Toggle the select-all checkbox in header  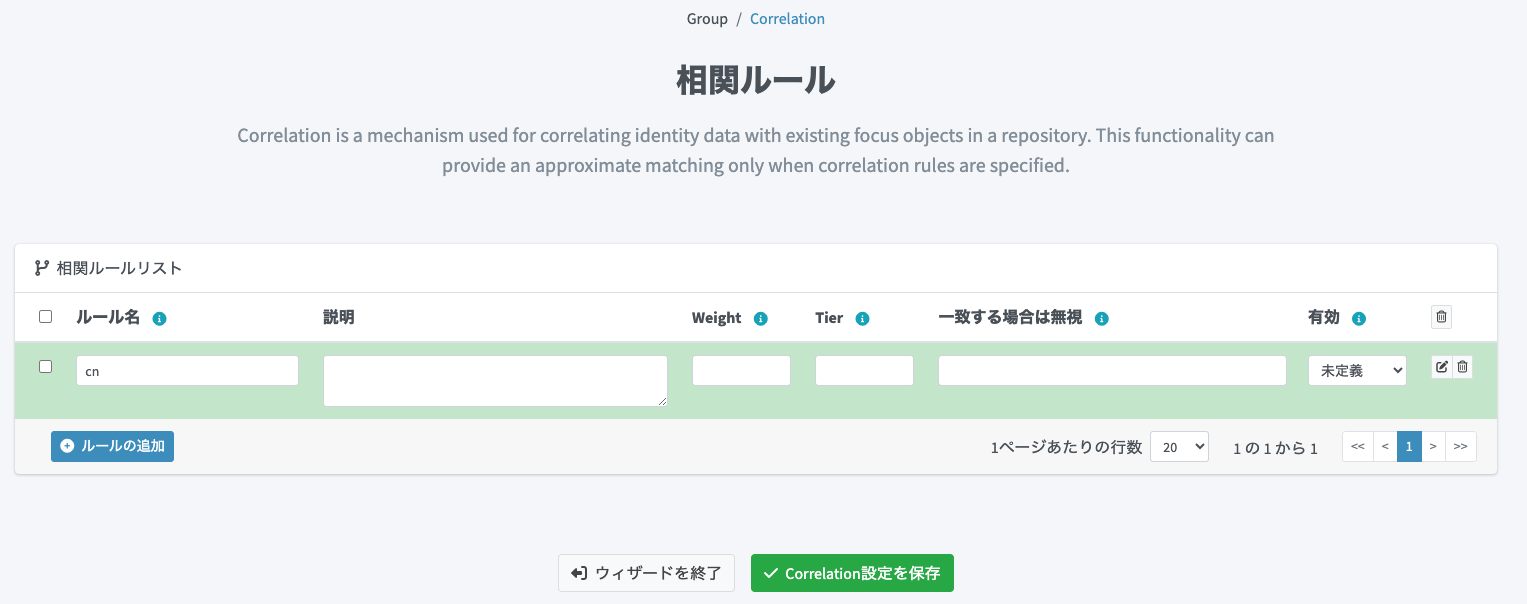[45, 317]
